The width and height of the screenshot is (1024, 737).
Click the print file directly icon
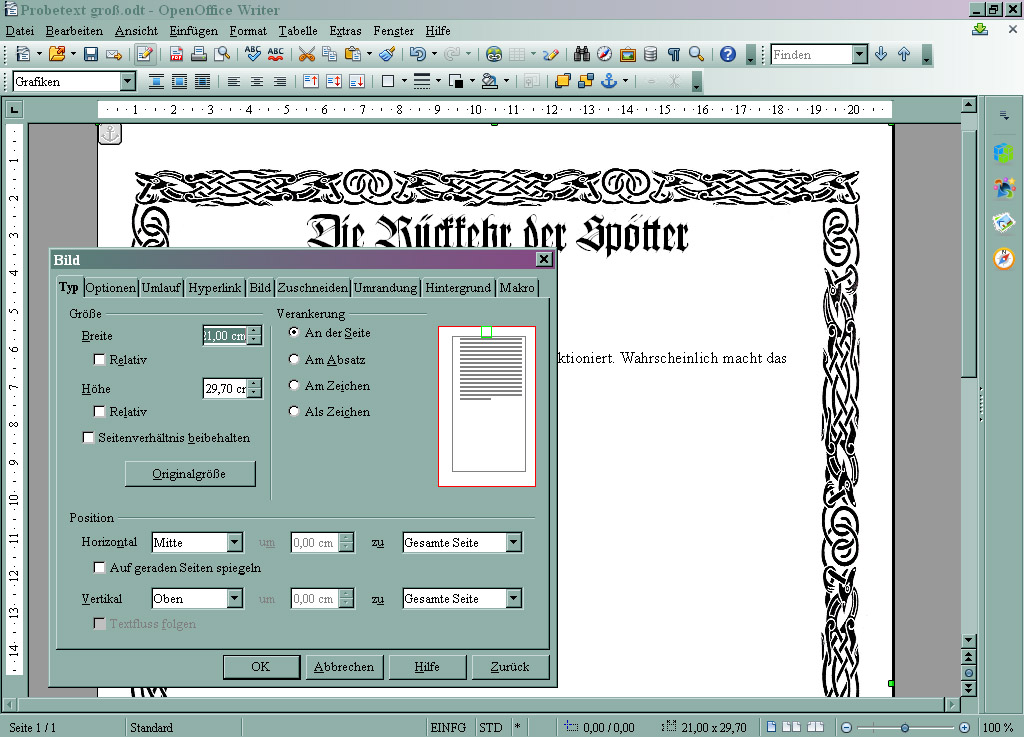click(198, 54)
